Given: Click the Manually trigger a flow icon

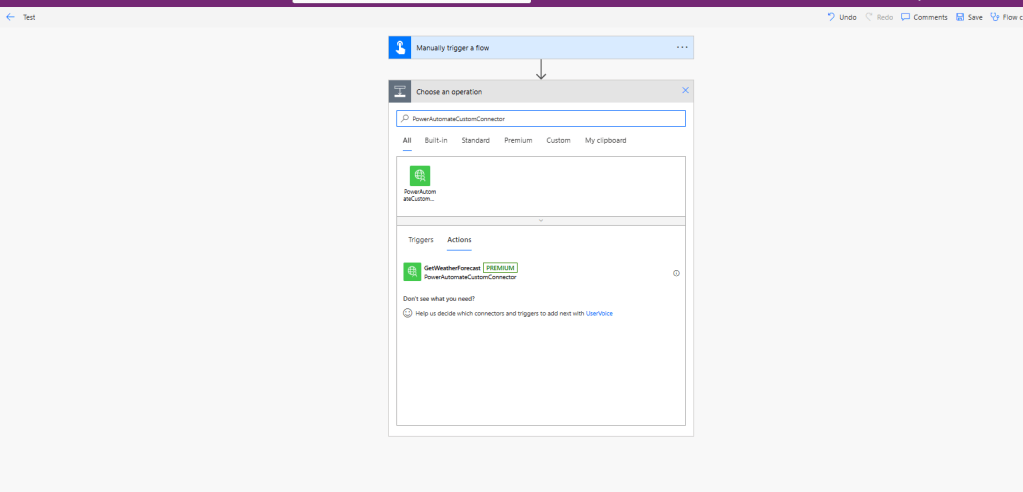Looking at the screenshot, I should (400, 48).
